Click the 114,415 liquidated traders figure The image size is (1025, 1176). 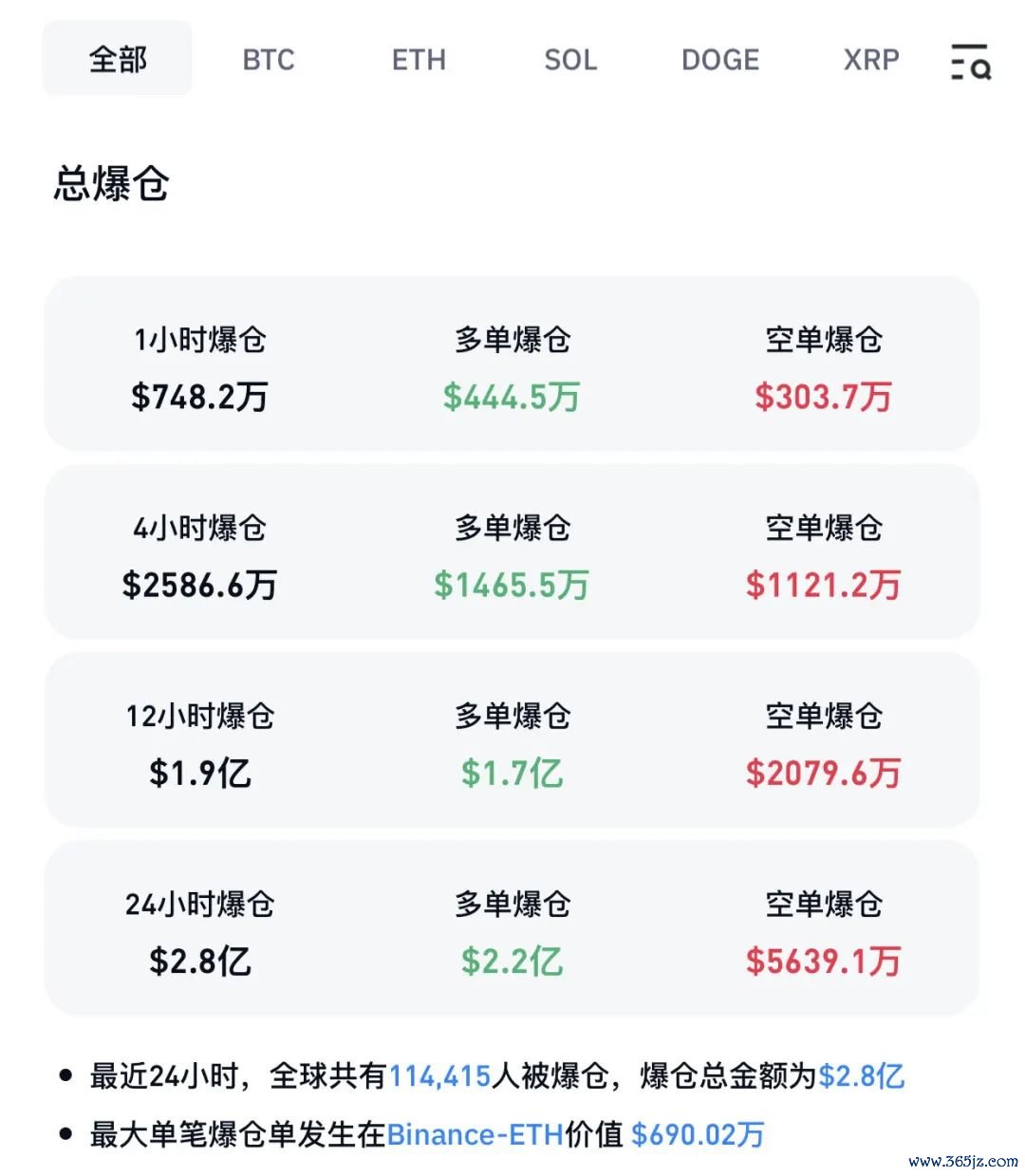440,1076
